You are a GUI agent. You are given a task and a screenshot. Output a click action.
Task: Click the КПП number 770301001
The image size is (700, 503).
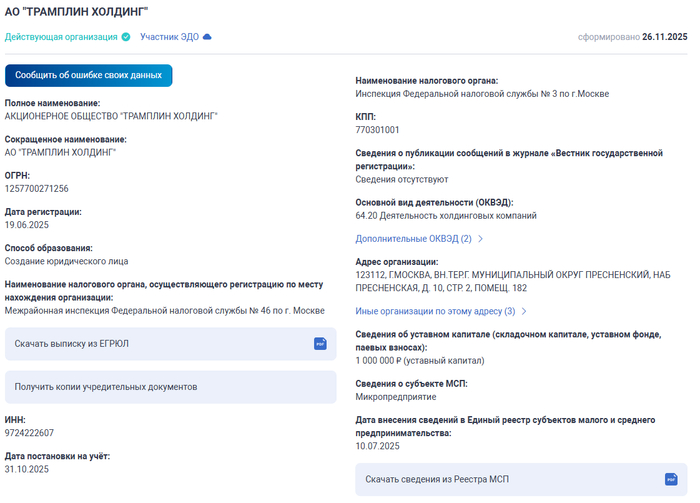coord(377,130)
